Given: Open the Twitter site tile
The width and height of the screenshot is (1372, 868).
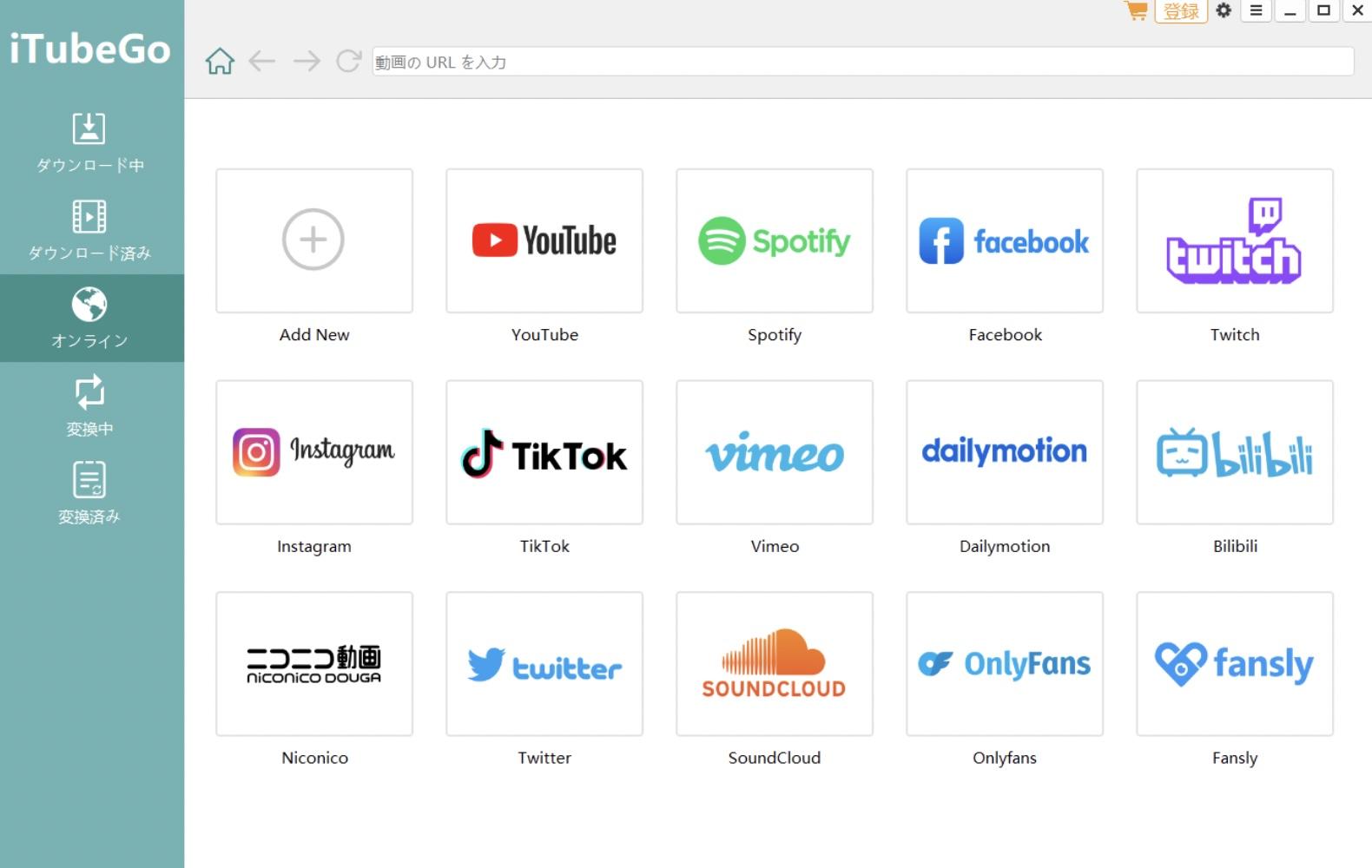Looking at the screenshot, I should click(x=544, y=664).
